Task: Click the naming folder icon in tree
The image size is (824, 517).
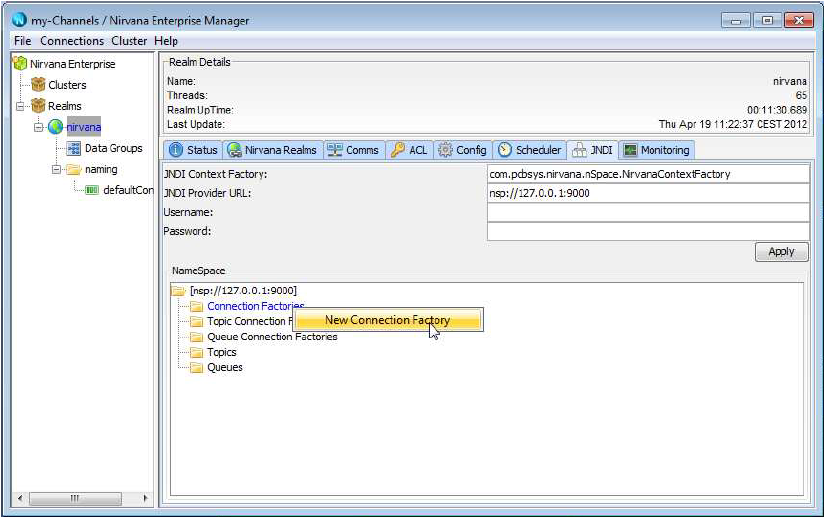Action: click(74, 169)
